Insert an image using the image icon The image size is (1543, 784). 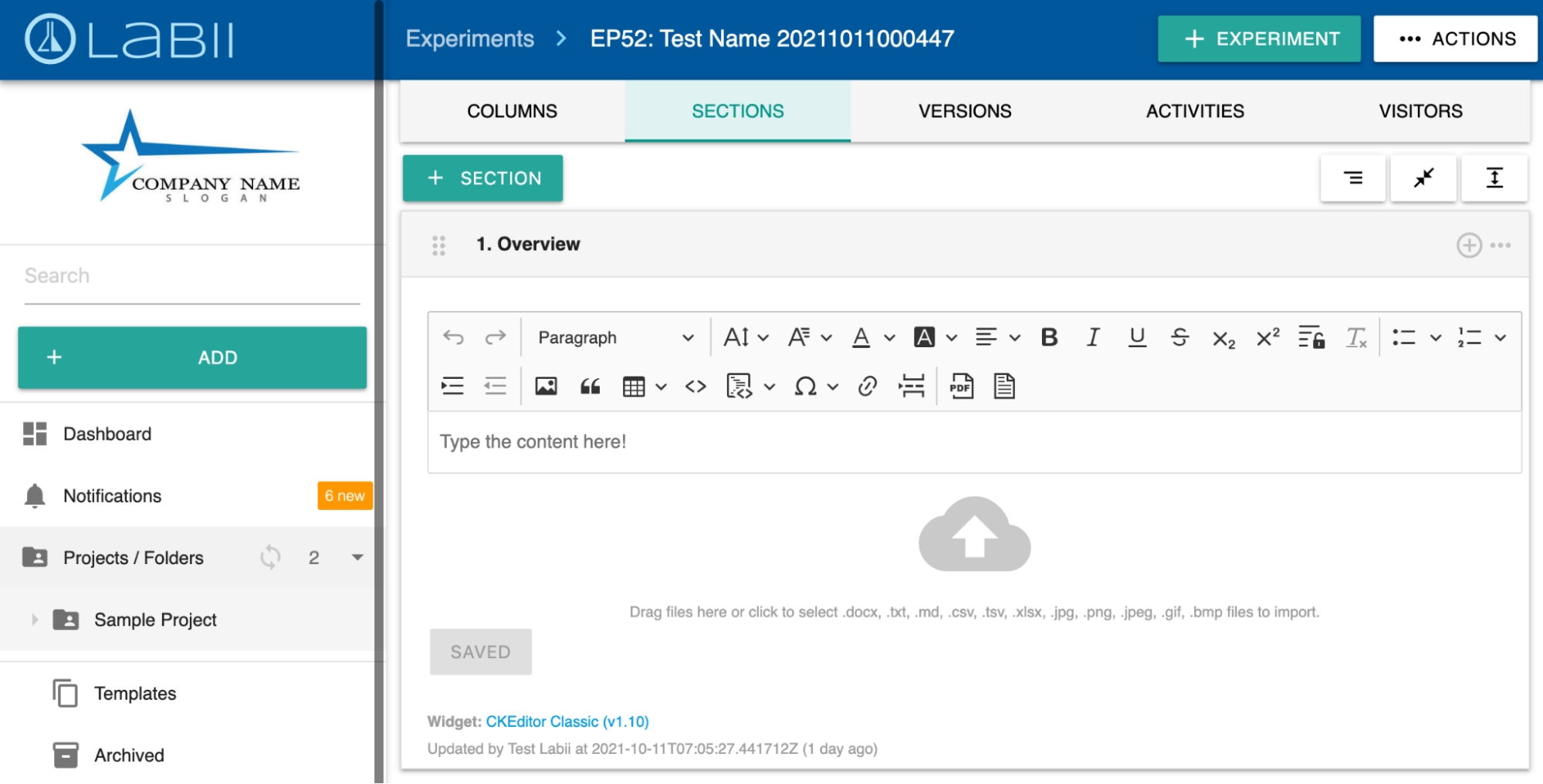coord(546,386)
